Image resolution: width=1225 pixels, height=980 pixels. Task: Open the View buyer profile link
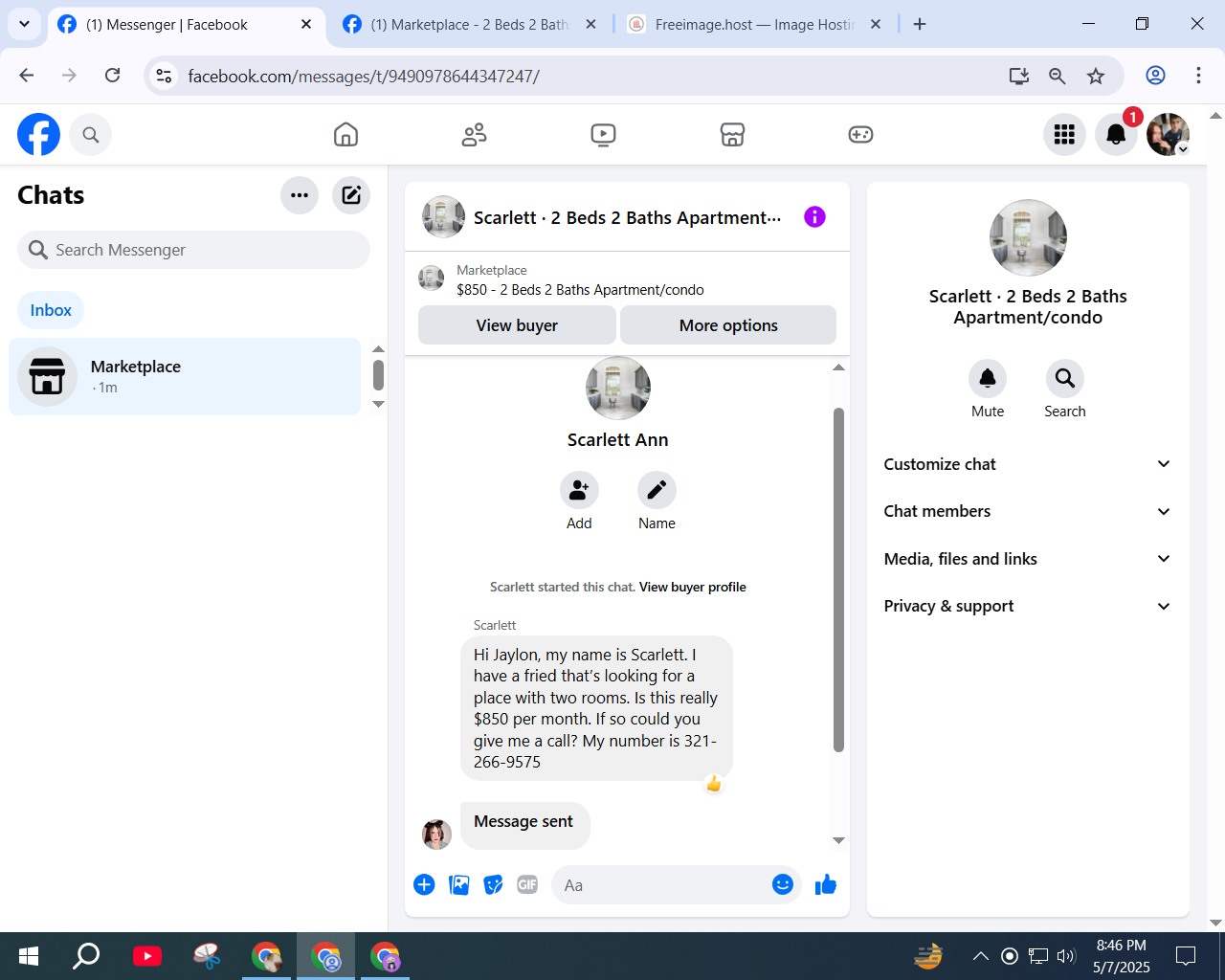(693, 588)
